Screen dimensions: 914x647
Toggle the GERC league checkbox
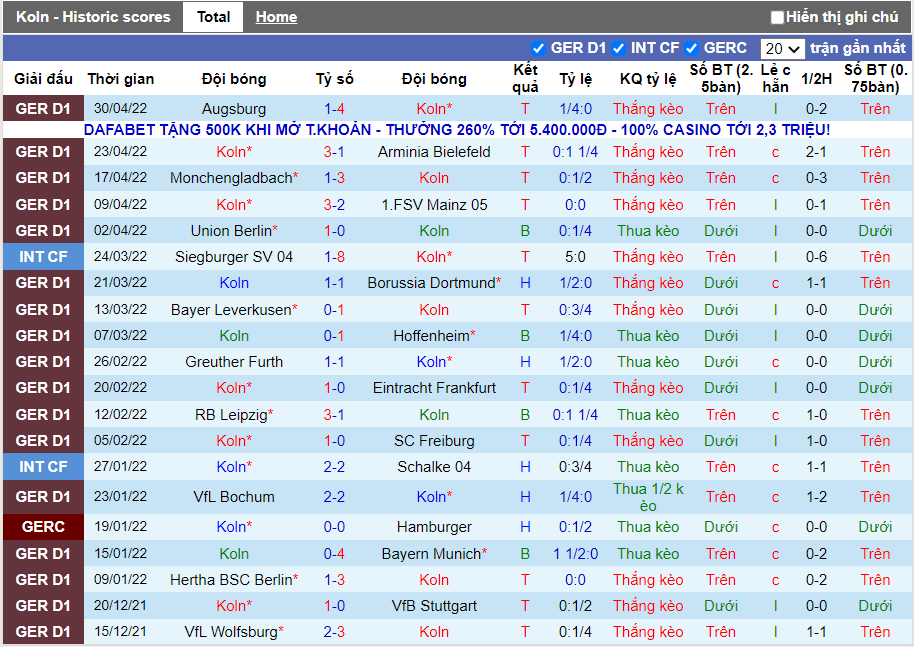[x=691, y=48]
